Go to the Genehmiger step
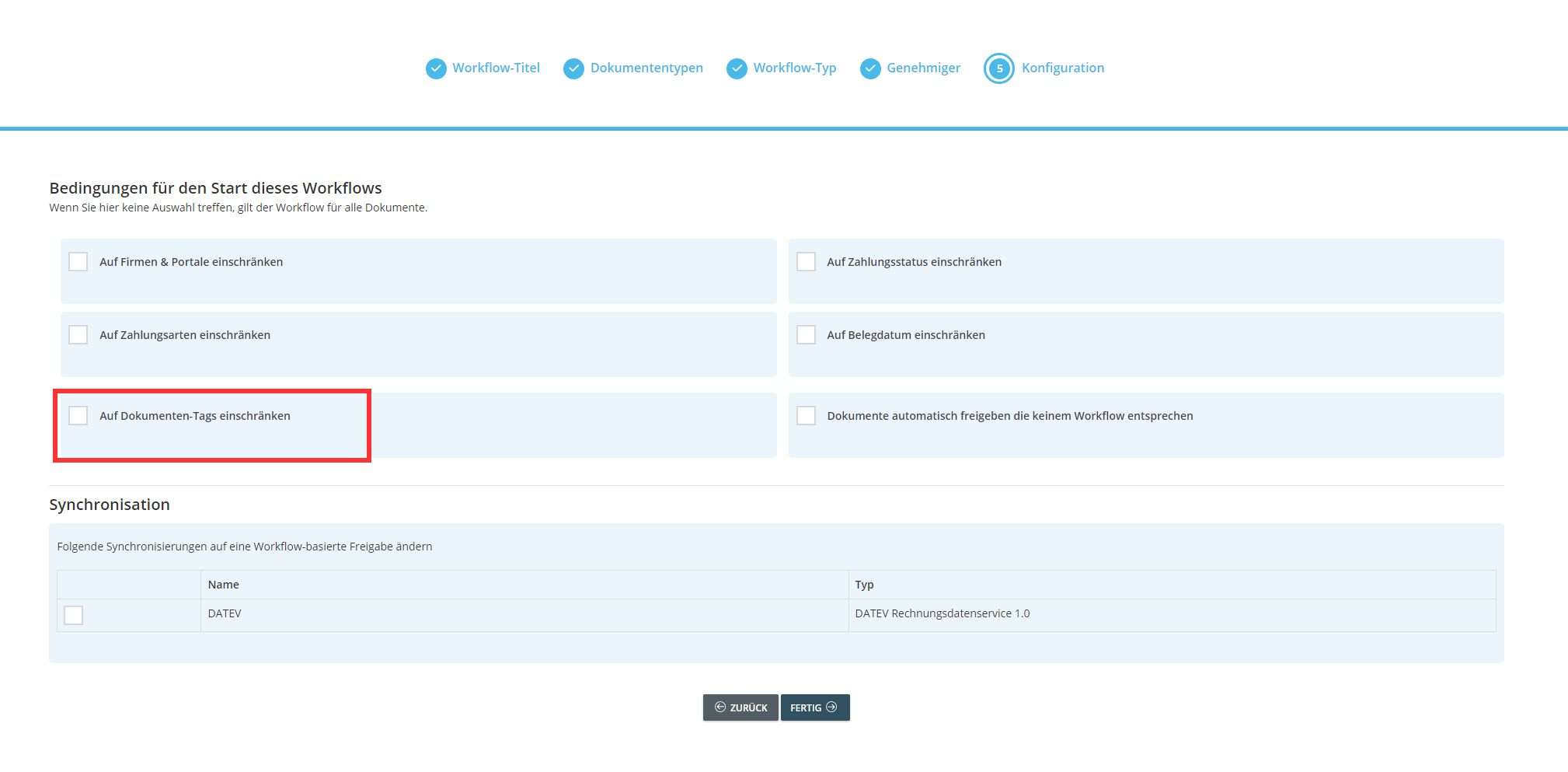1568x772 pixels. 923,68
